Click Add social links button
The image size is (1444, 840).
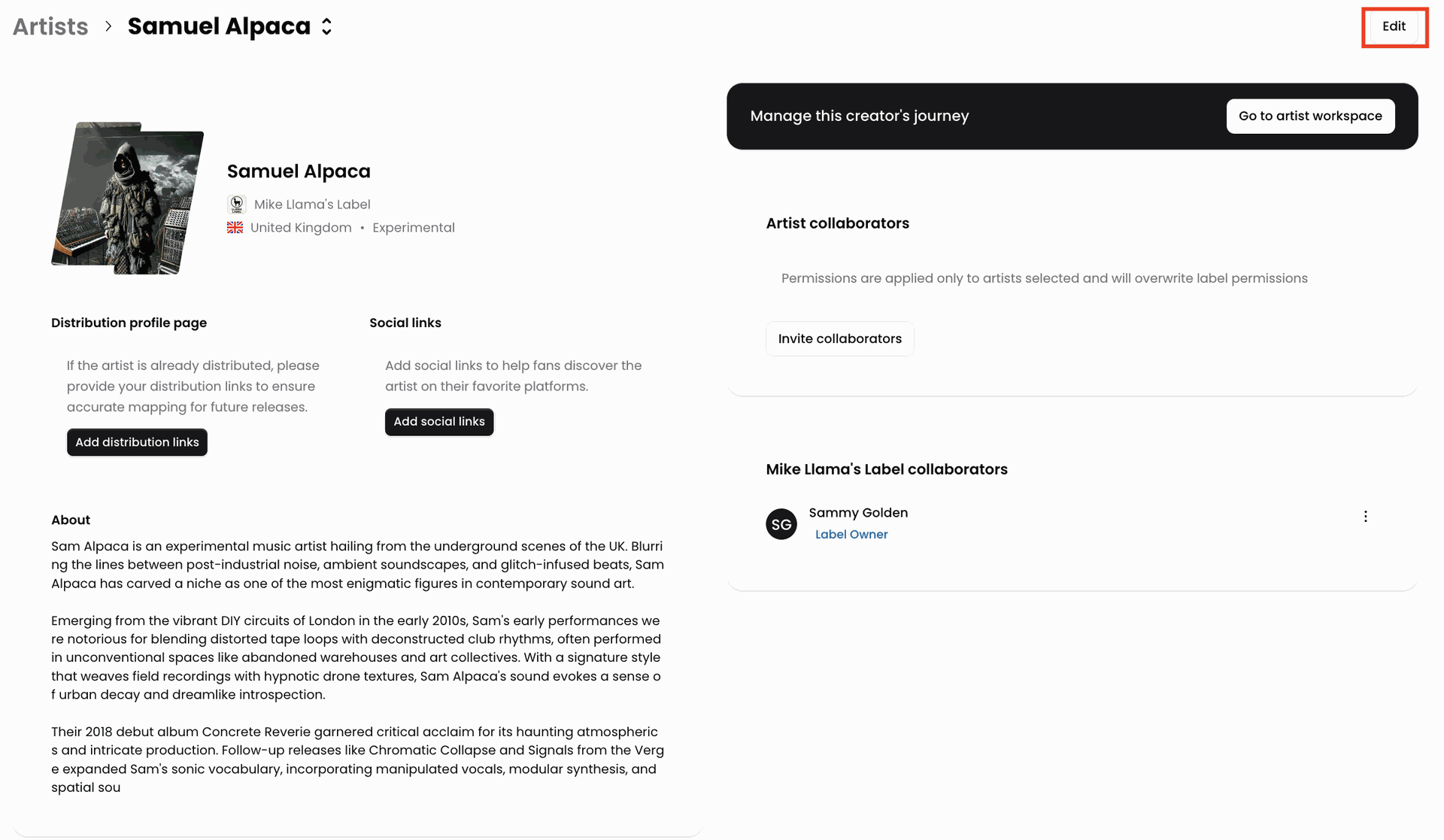(x=439, y=422)
